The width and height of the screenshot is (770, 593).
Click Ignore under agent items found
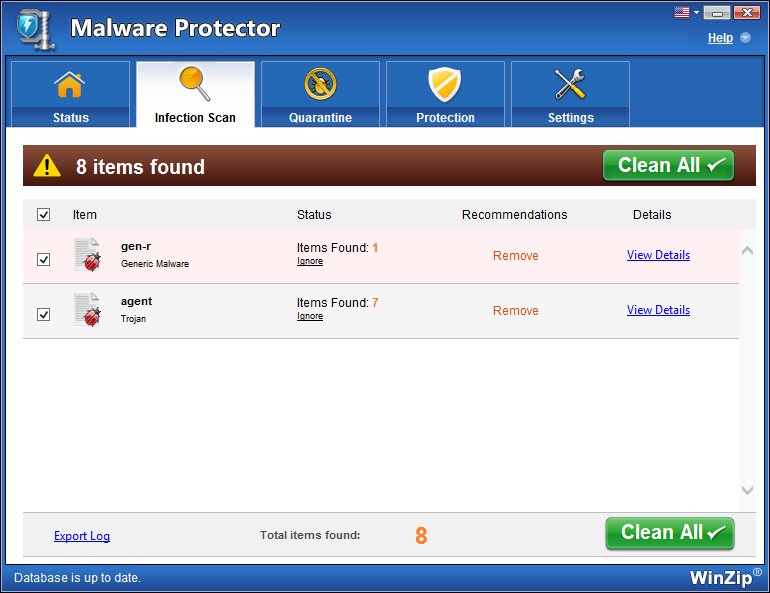coord(310,316)
